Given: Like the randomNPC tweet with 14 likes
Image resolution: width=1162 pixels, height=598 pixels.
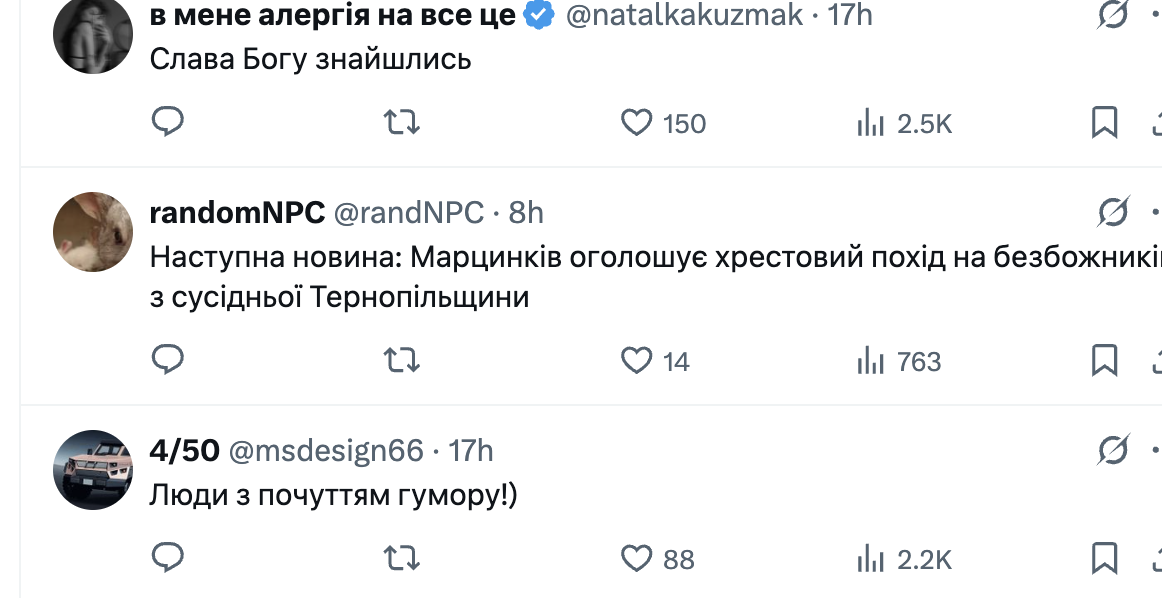Looking at the screenshot, I should [x=637, y=360].
